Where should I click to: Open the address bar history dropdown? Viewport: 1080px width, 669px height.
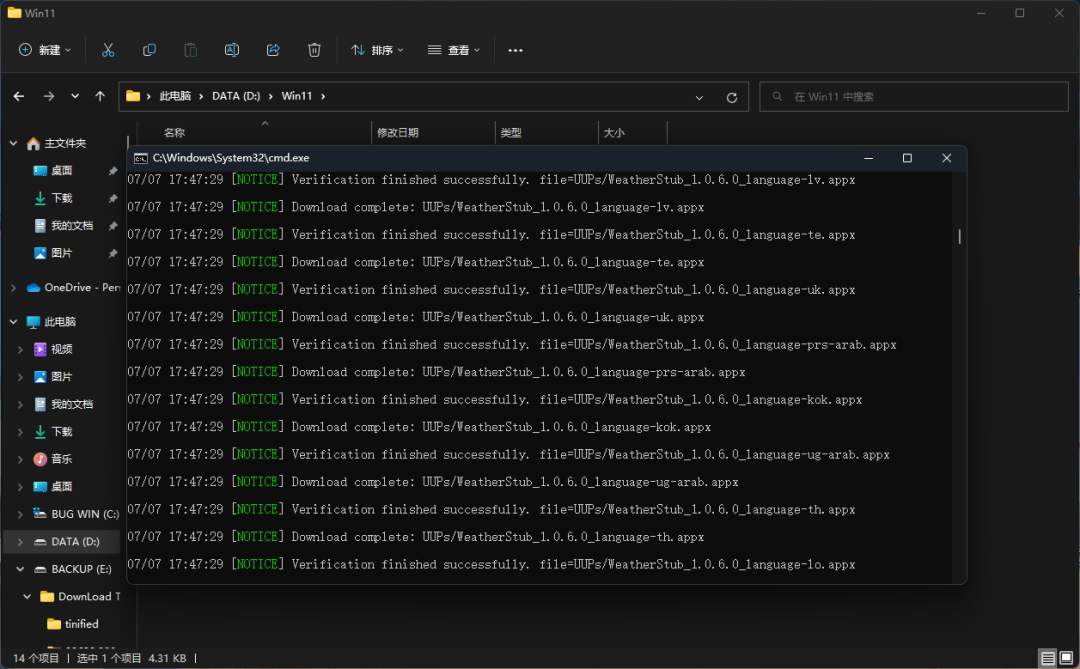[699, 97]
